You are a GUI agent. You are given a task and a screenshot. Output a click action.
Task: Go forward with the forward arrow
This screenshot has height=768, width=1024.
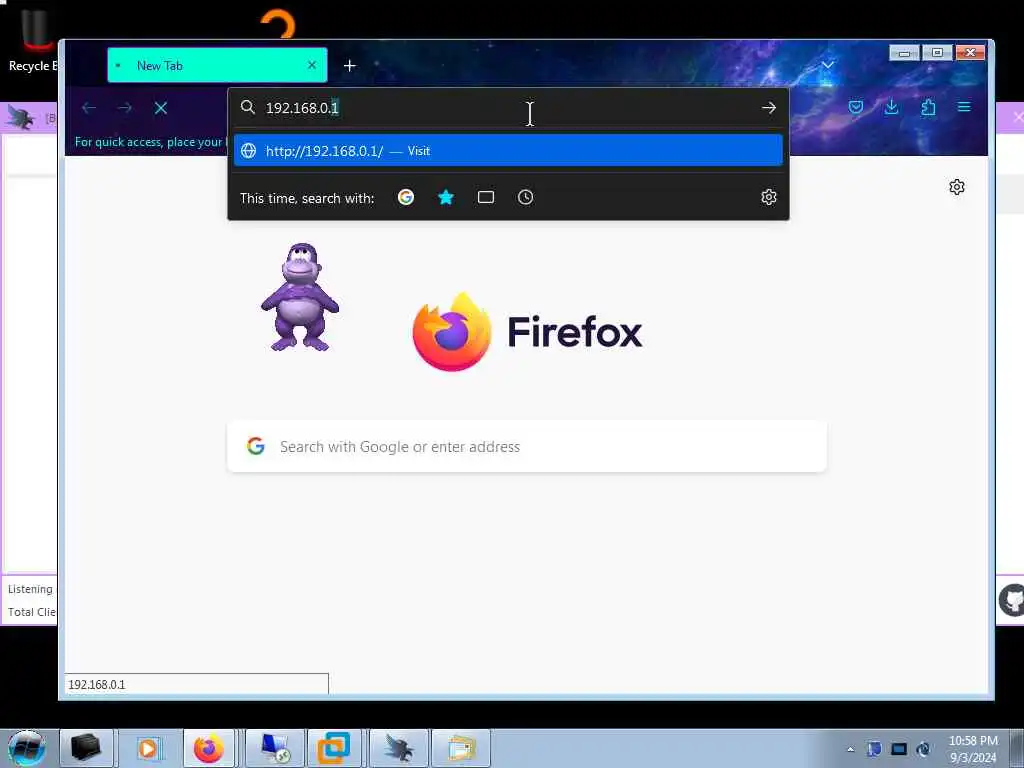125,108
